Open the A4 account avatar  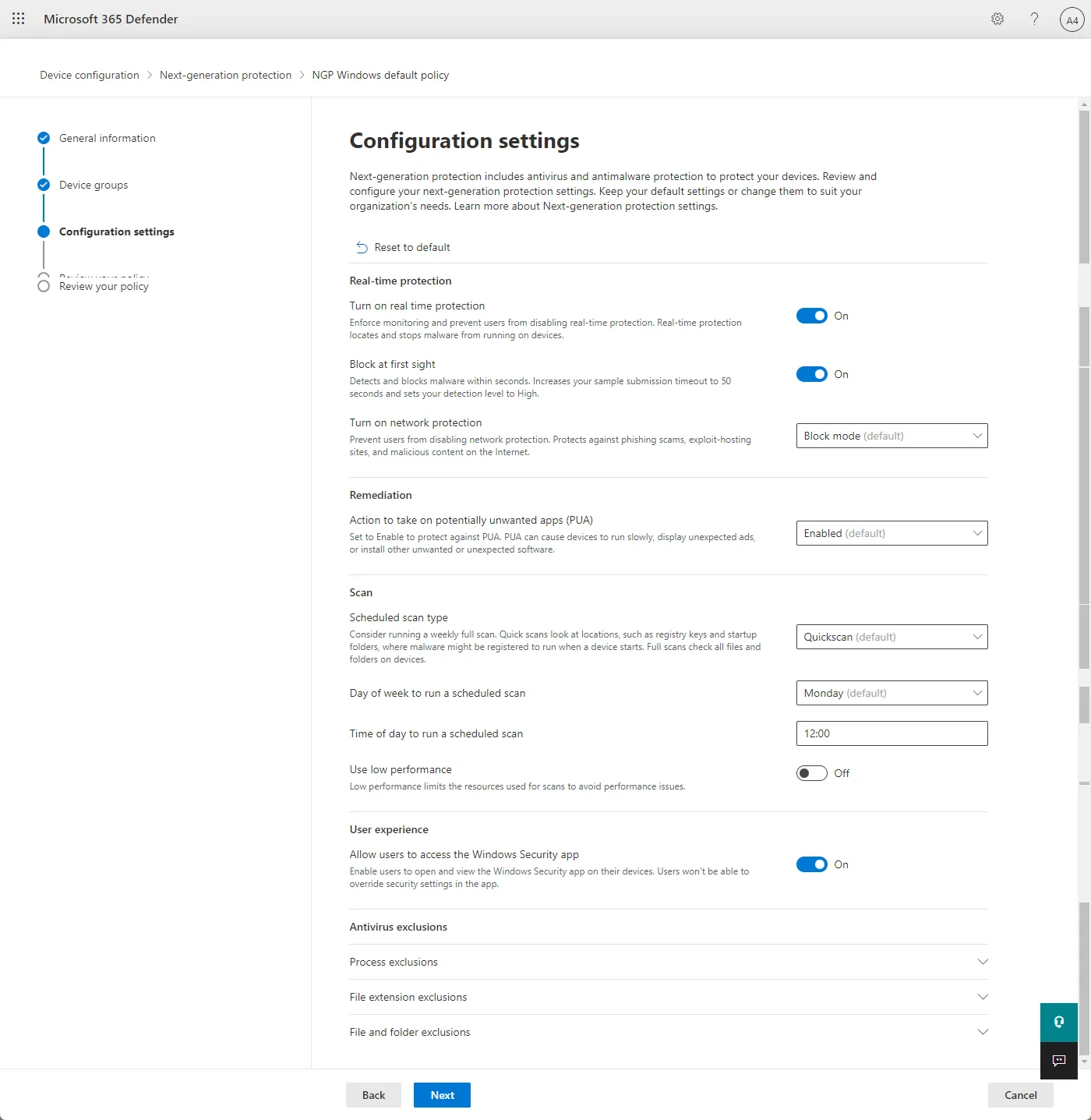point(1072,19)
